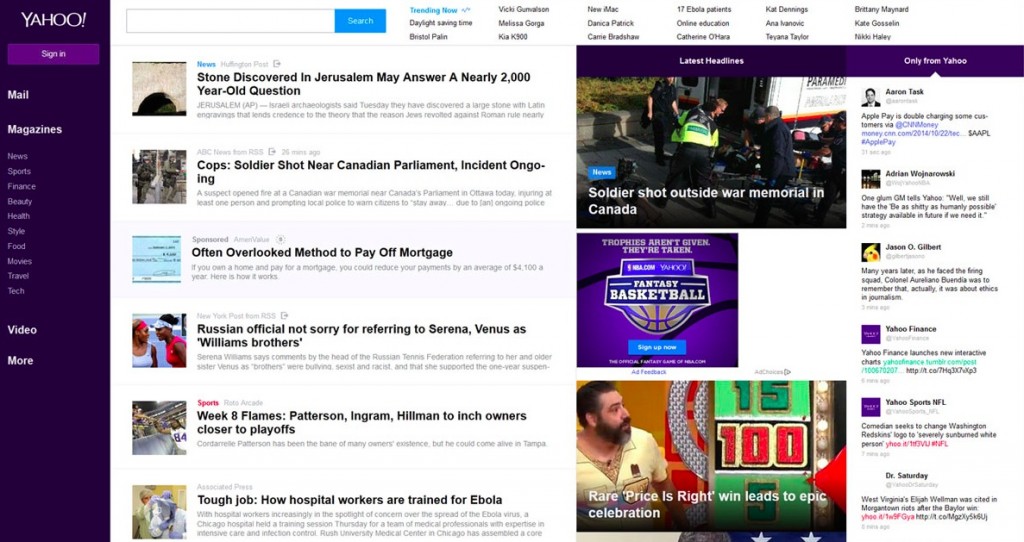Screen dimensions: 1024x542
Task: Expand More in the sidebar
Action: click(20, 360)
